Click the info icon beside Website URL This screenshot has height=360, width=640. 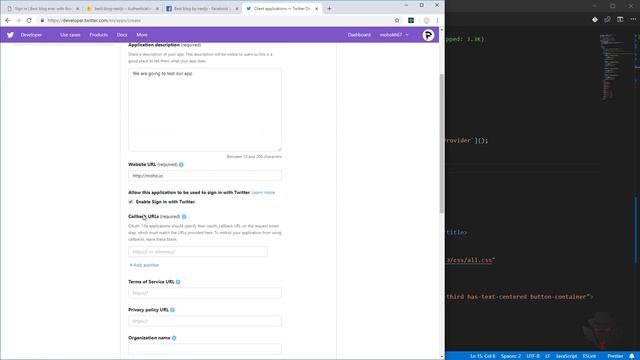pyautogui.click(x=181, y=164)
